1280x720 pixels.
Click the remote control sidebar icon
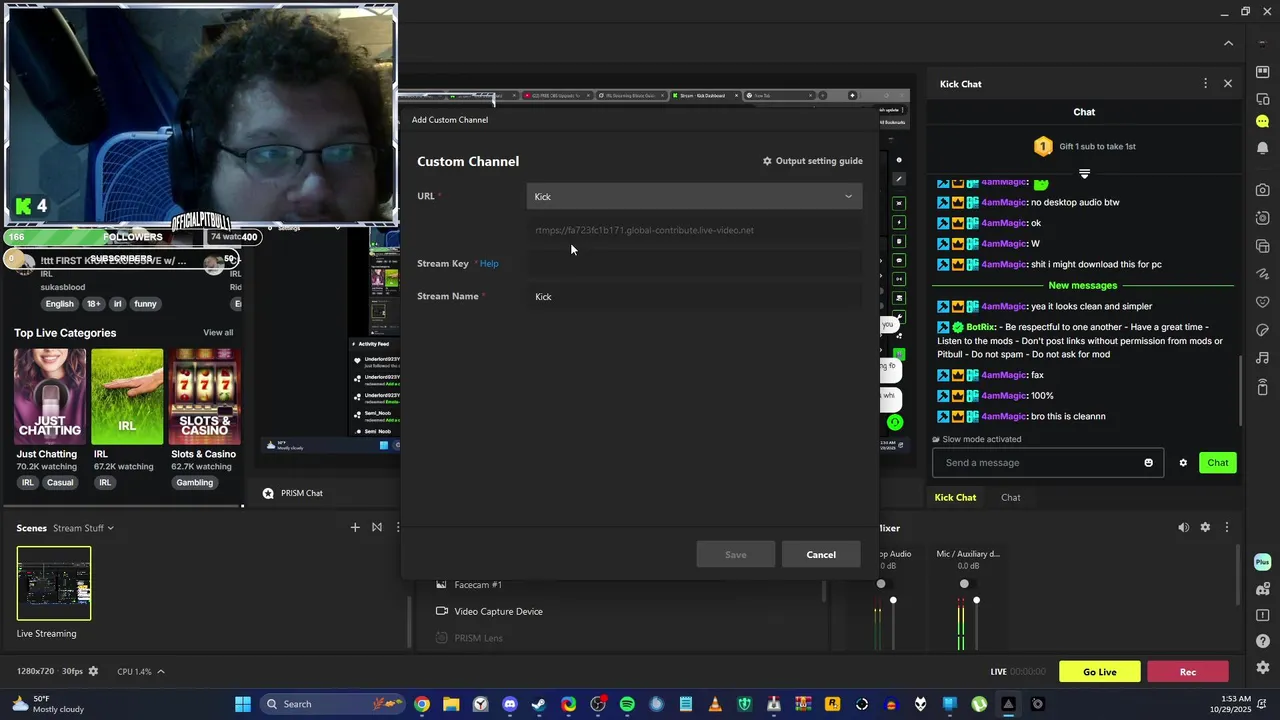(1262, 387)
